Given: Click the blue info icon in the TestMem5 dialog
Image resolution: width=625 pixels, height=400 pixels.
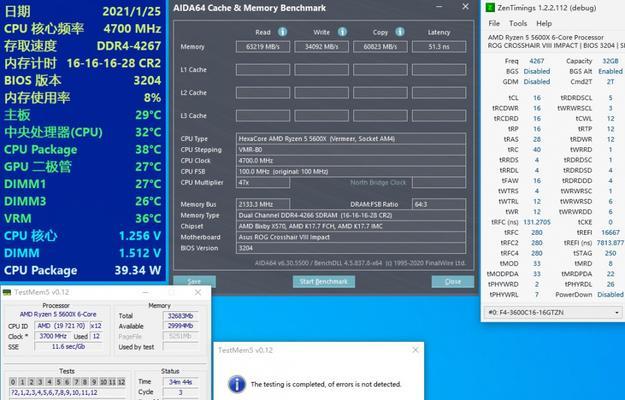Looking at the screenshot, I should click(237, 384).
